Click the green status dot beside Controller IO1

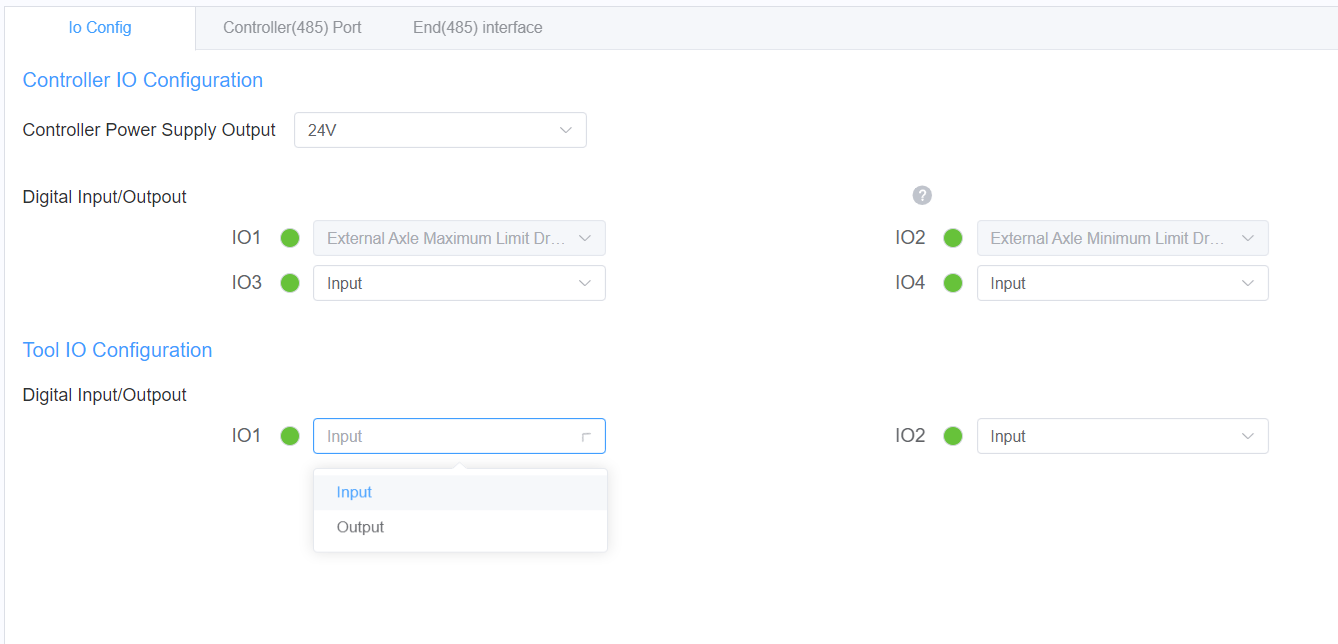[x=289, y=238]
